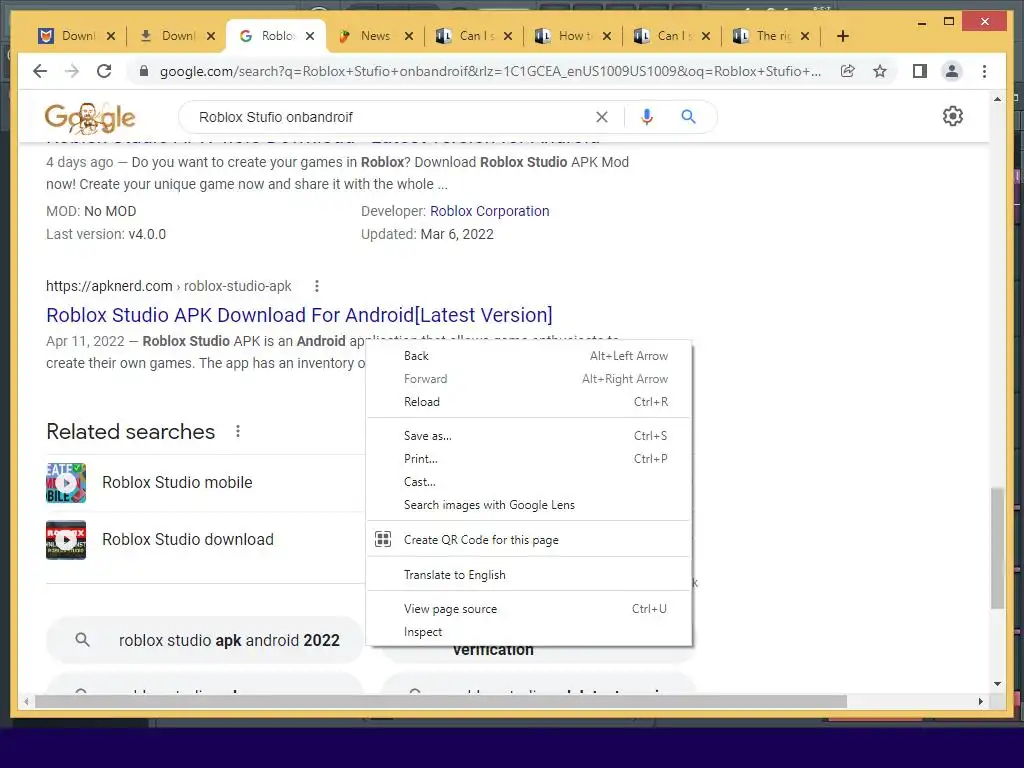Select 'Cast...' from context menu
Image resolution: width=1024 pixels, height=768 pixels.
coord(529,482)
